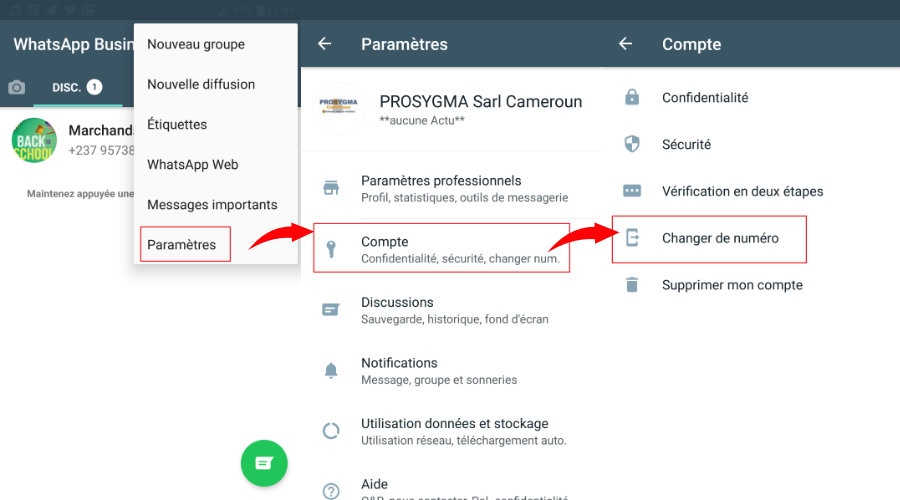
Task: Tap the storefront icon for Paramètres professionnels
Action: pyautogui.click(x=331, y=188)
